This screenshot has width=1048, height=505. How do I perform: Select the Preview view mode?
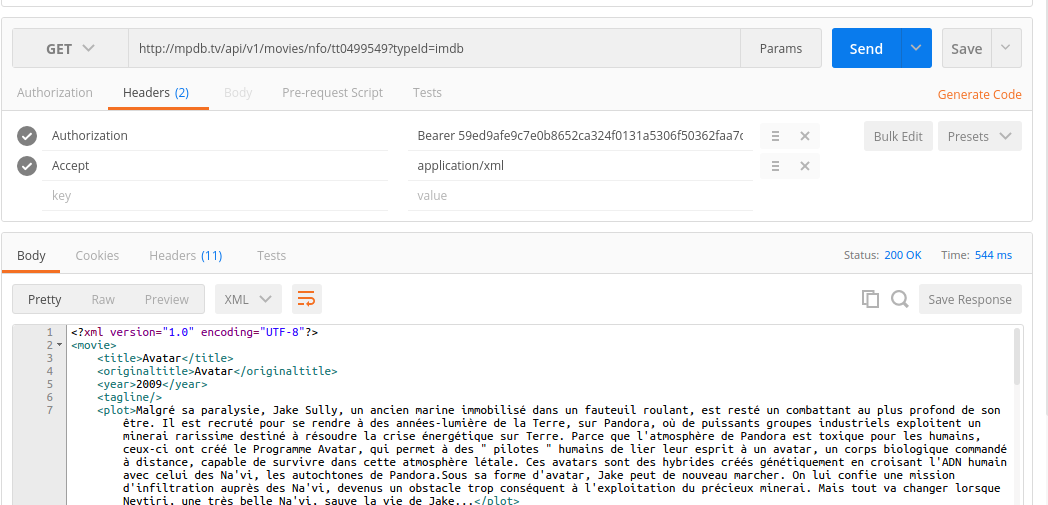tap(167, 299)
